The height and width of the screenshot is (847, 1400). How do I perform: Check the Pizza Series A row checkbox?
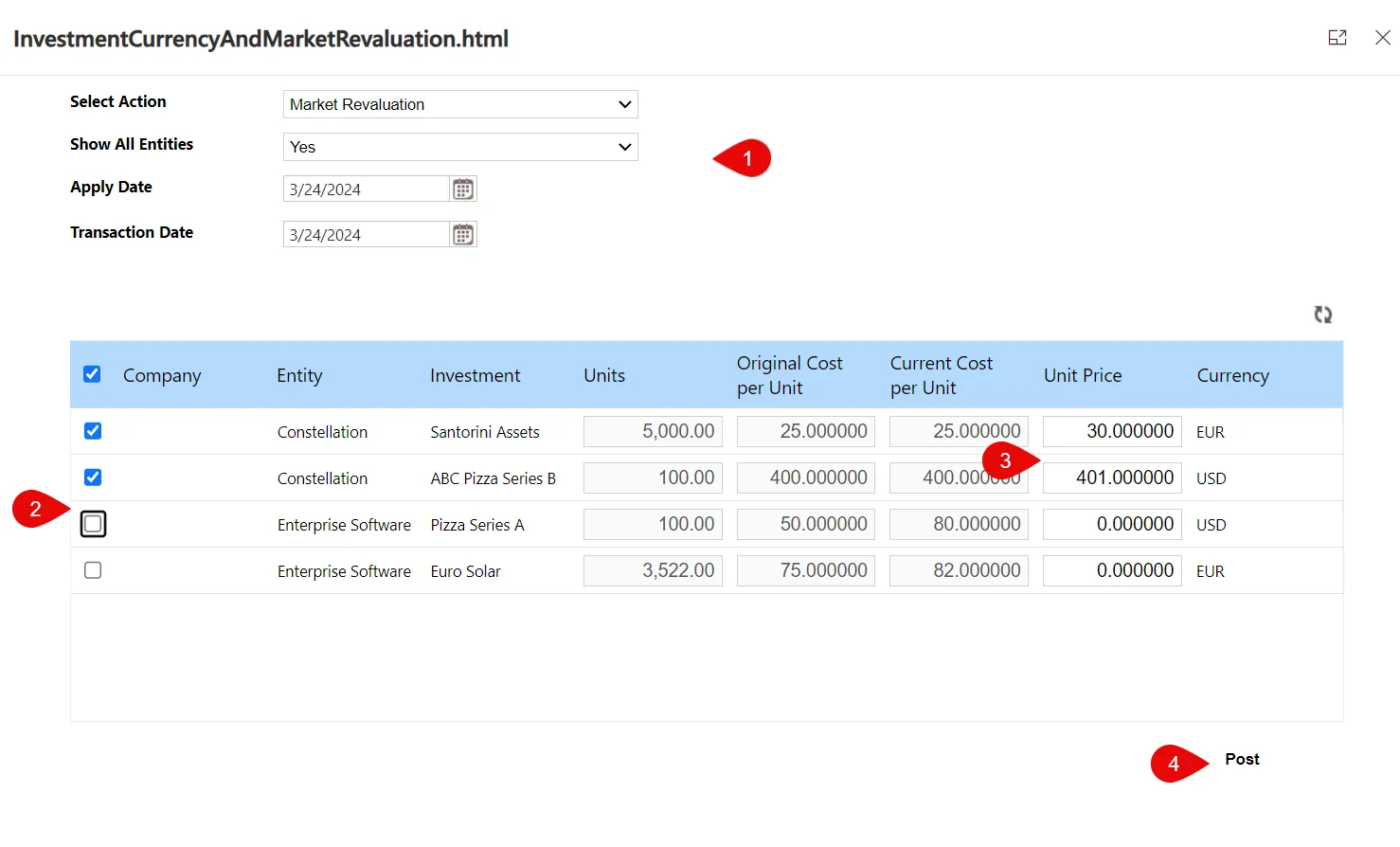tap(93, 524)
